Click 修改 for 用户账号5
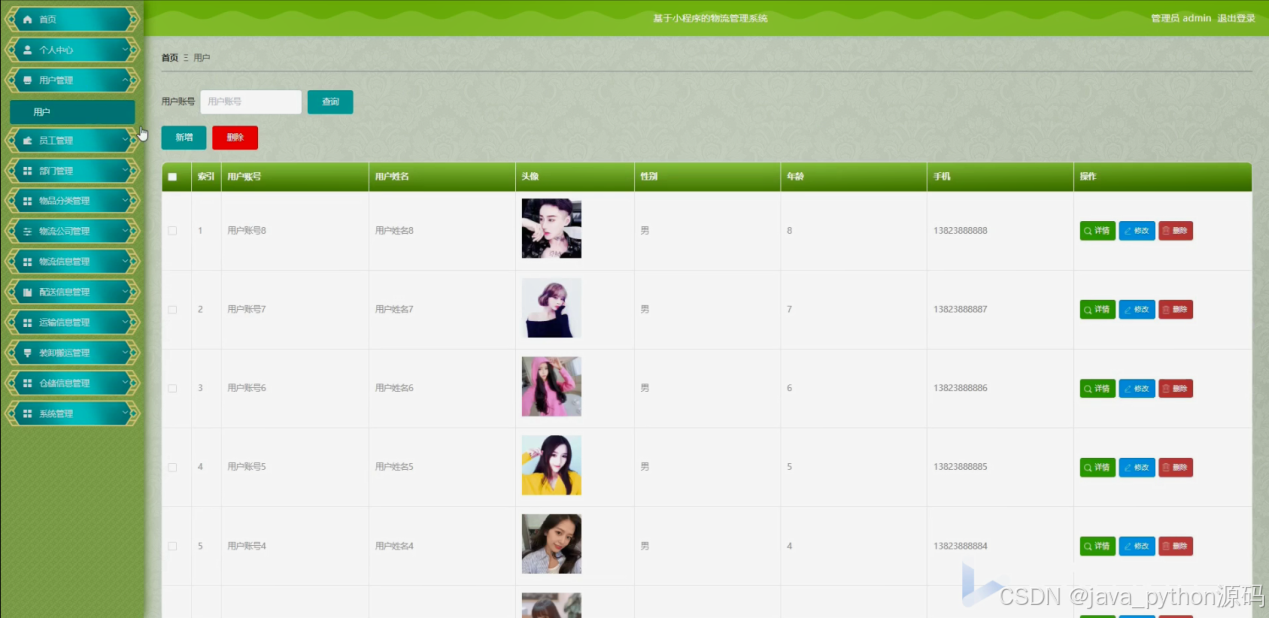 coord(1137,467)
